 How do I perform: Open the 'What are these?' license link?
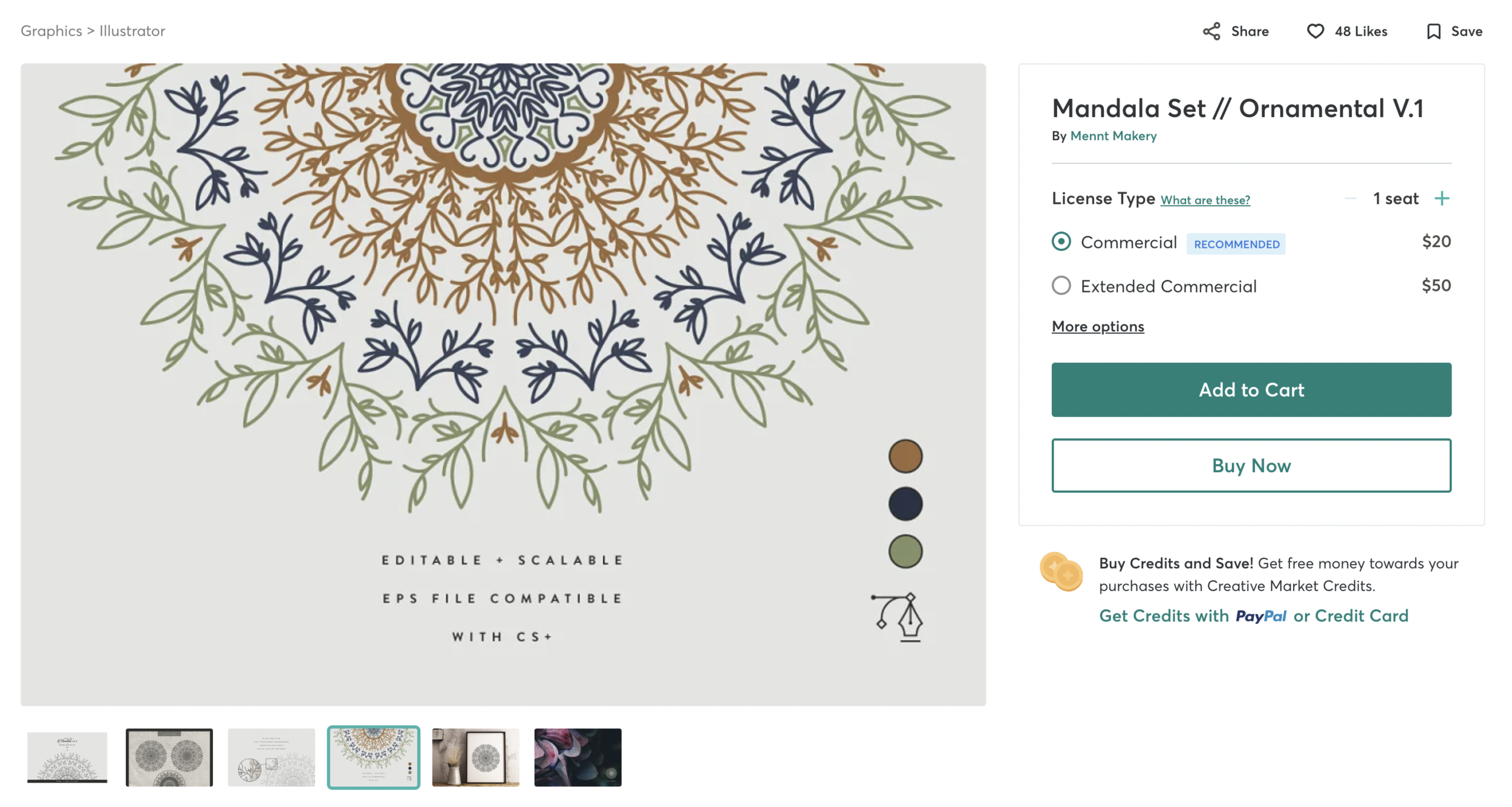[x=1205, y=200]
